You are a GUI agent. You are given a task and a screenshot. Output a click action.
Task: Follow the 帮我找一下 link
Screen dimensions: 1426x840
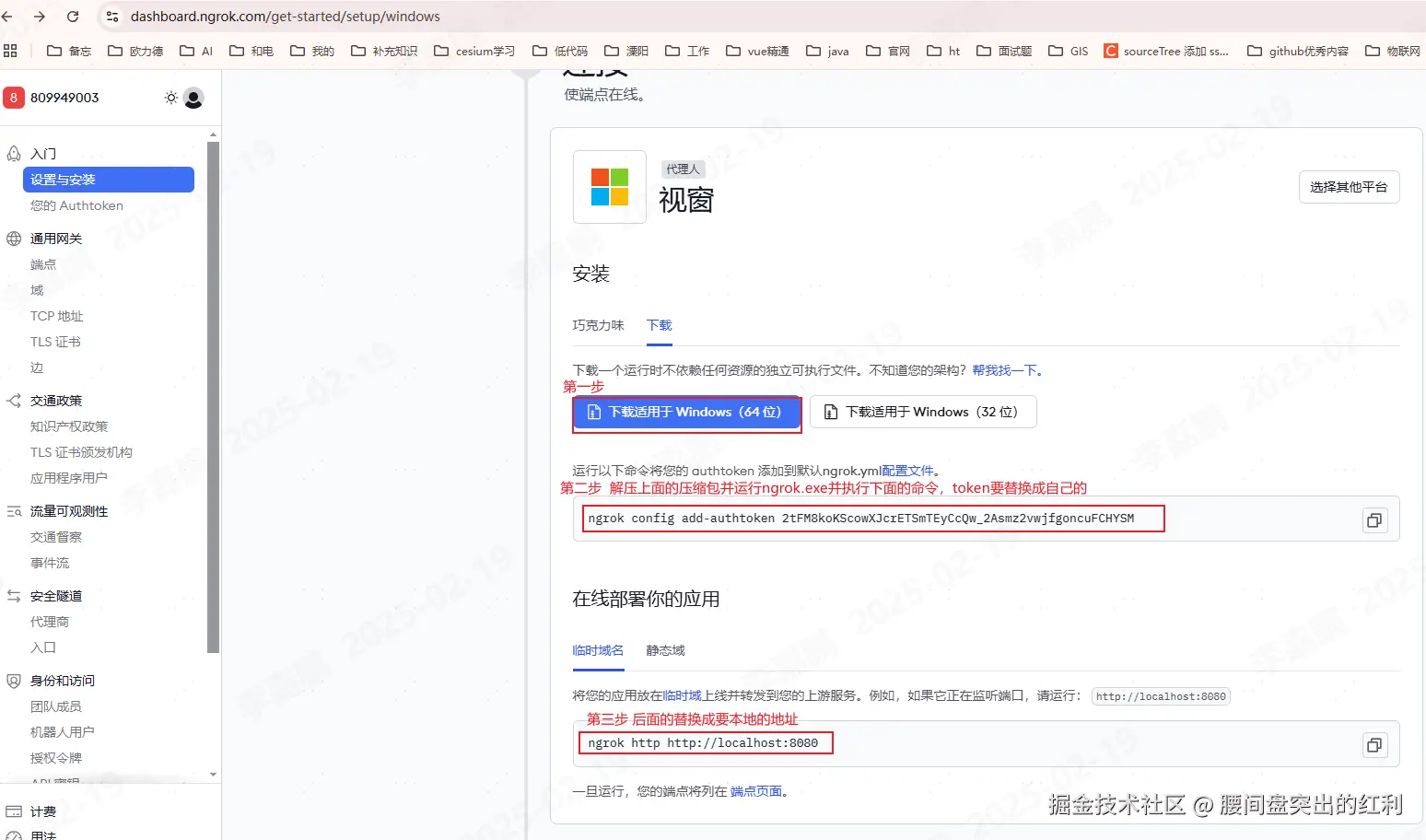[x=1004, y=370]
